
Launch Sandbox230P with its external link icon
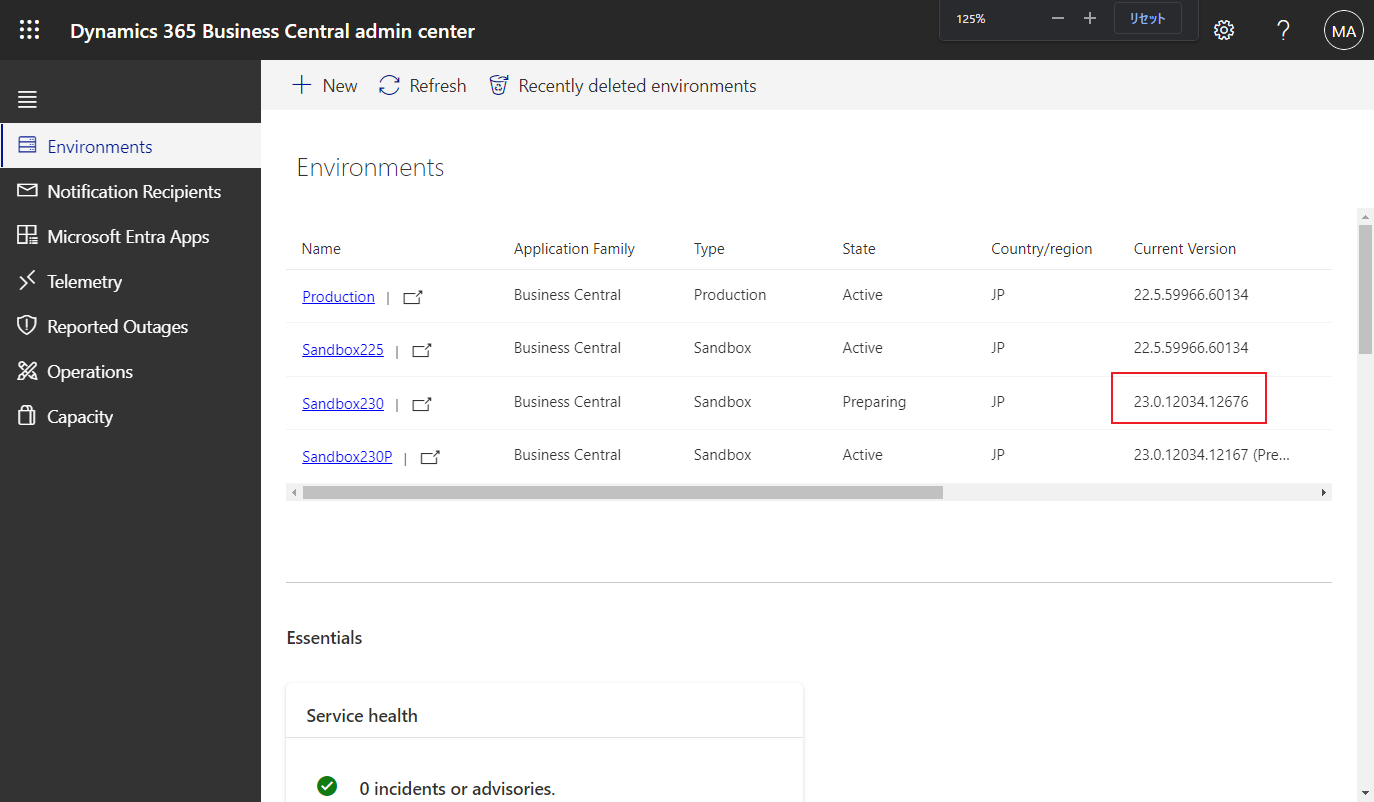click(429, 456)
